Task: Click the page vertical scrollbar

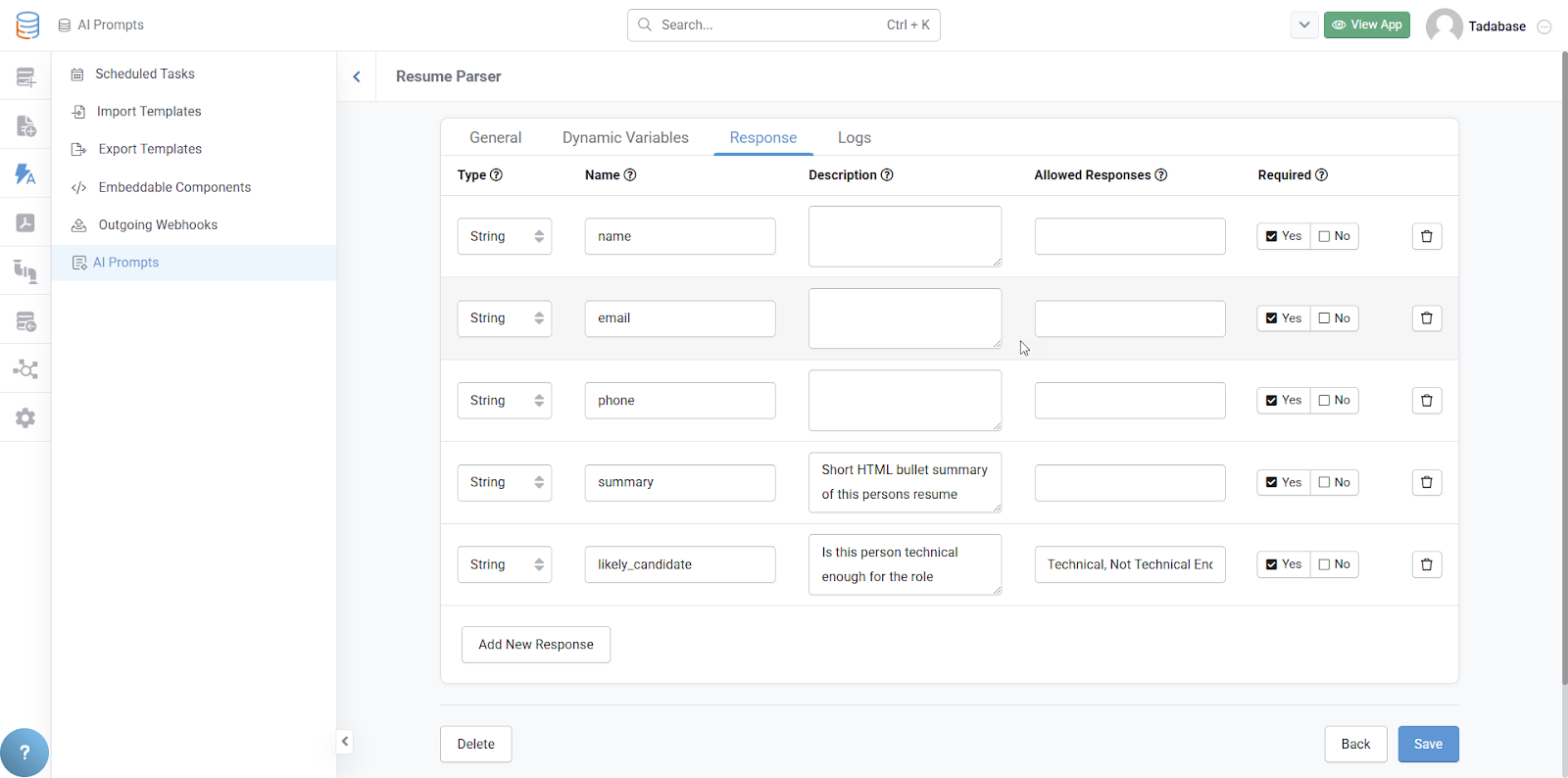Action: coord(1564,367)
